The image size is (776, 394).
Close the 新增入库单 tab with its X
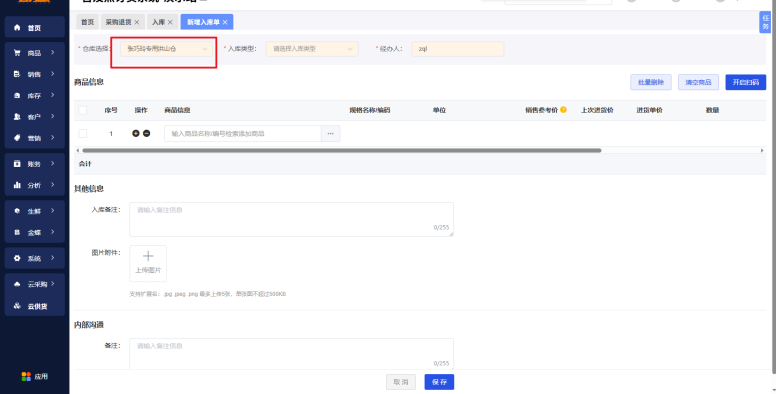(225, 22)
